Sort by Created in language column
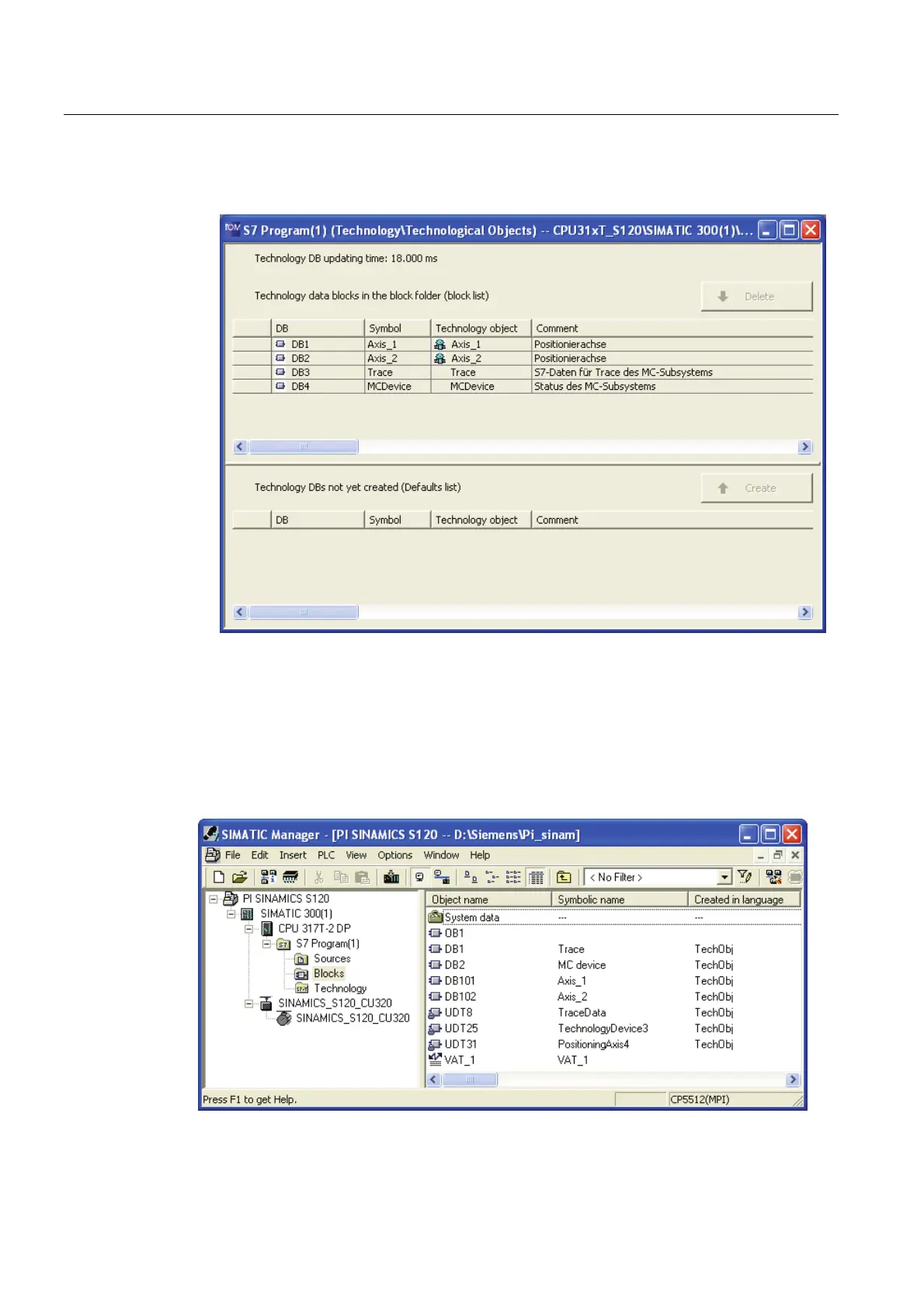Viewport: 924px width, 1308px height. point(744,899)
